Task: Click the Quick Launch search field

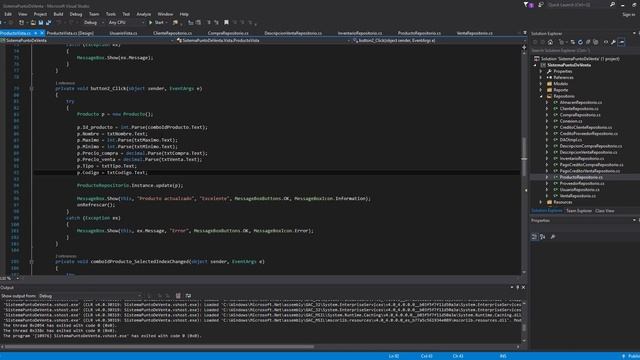Action: 578,4
